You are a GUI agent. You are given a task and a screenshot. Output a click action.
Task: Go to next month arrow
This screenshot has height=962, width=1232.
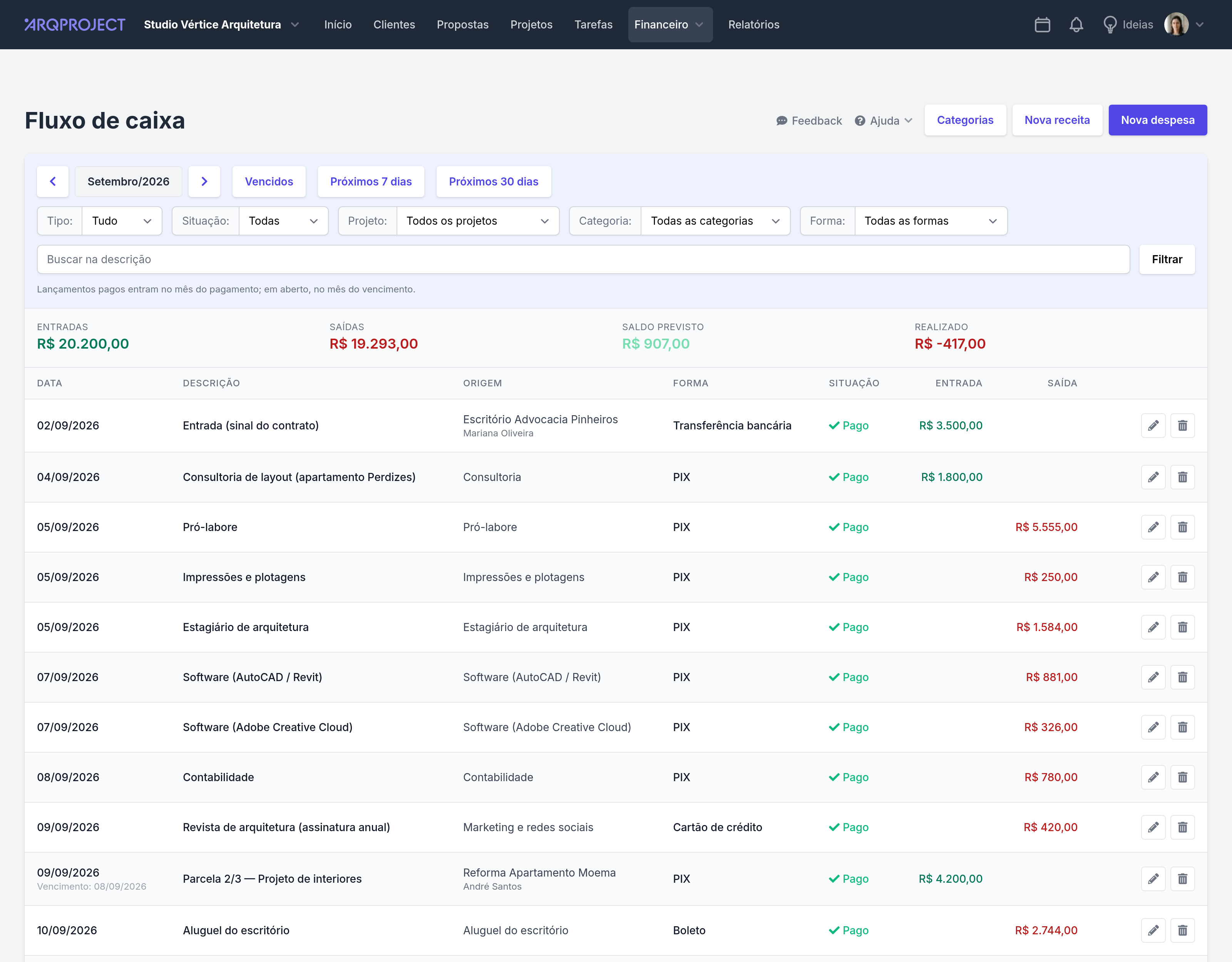coord(204,182)
